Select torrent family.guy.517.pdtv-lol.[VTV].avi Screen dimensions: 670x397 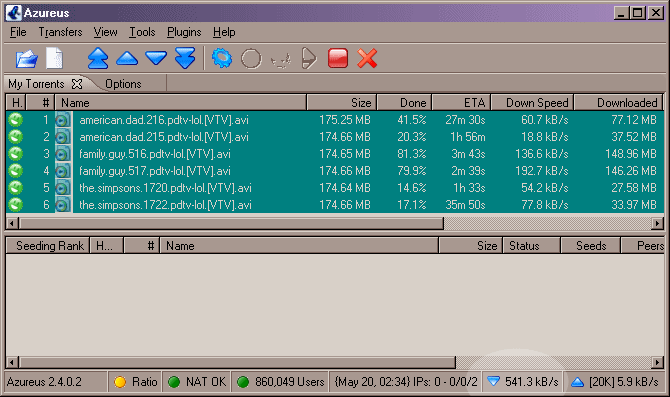[155, 171]
